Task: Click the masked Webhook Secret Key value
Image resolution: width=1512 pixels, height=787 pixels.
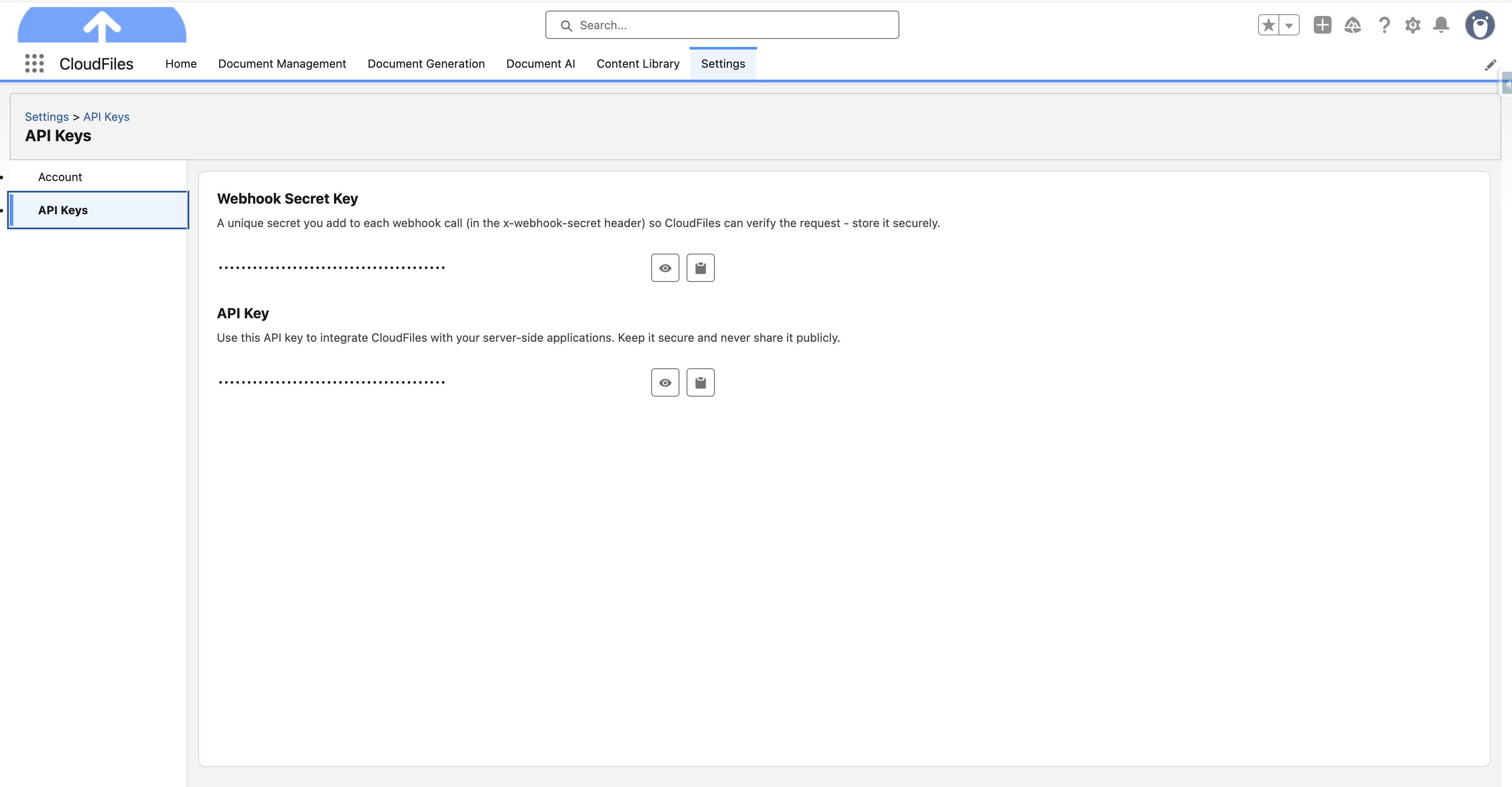Action: click(x=332, y=268)
